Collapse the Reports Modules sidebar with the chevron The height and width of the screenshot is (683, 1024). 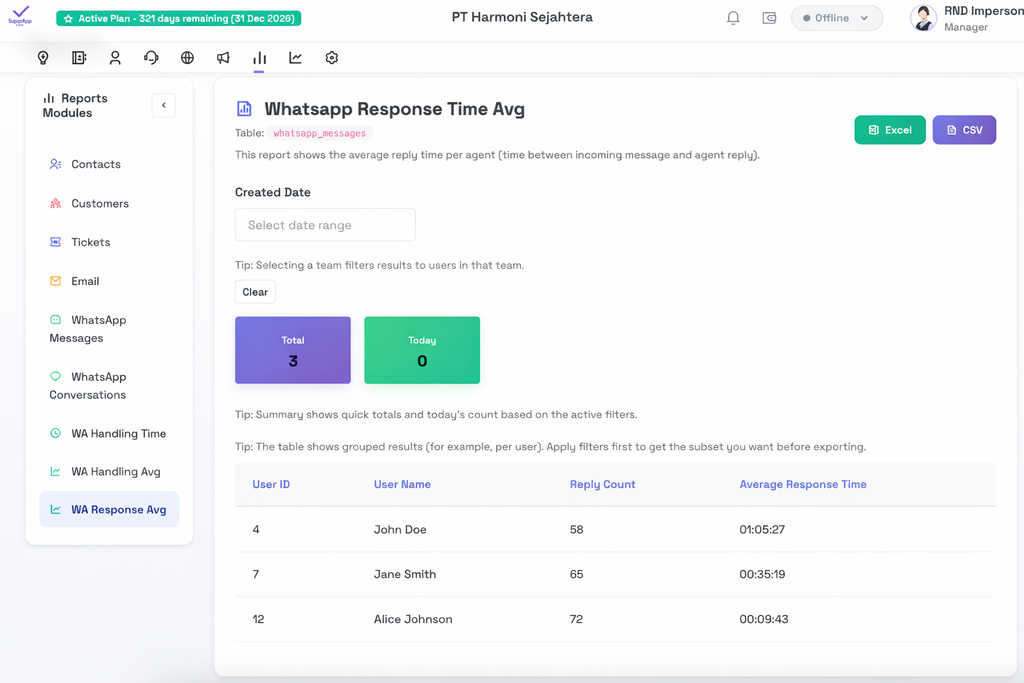click(x=163, y=105)
